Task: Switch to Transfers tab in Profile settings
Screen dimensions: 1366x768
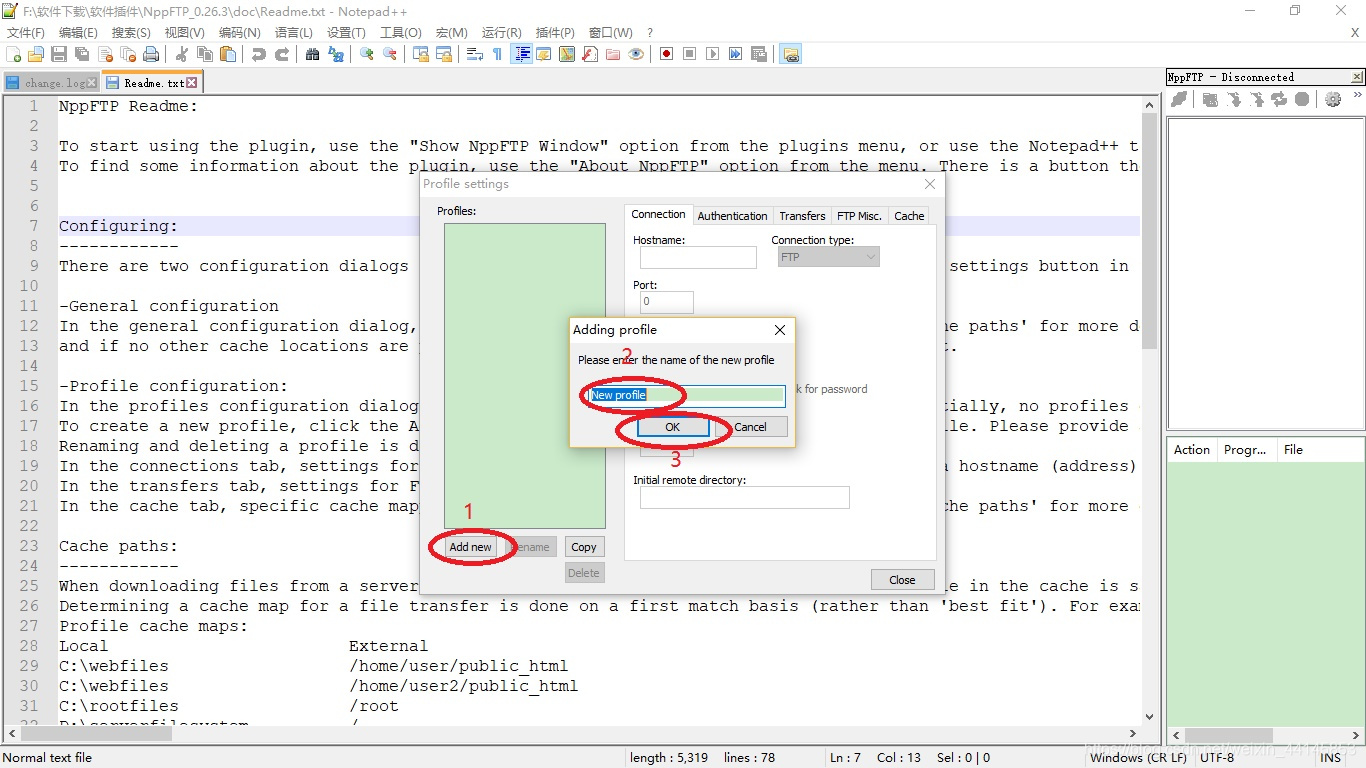Action: point(802,216)
